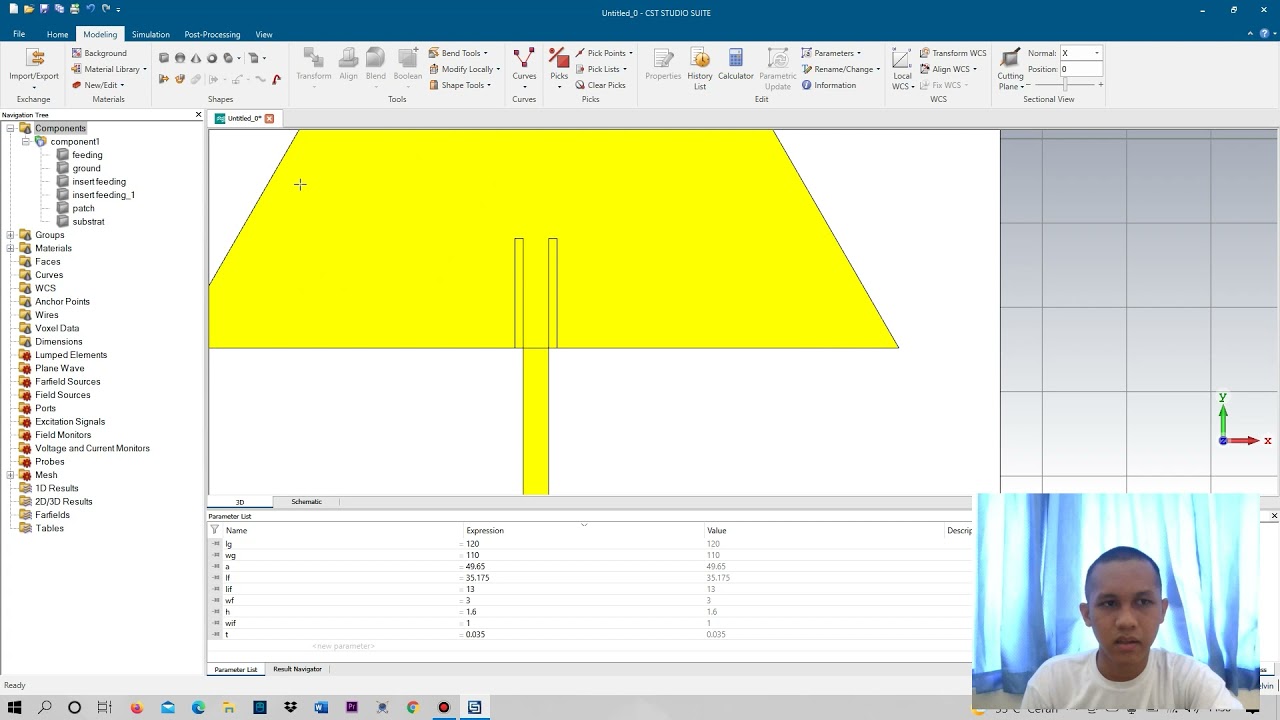Screen dimensions: 1280x720
Task: Expand the Mesh tree node
Action: pyautogui.click(x=10, y=475)
